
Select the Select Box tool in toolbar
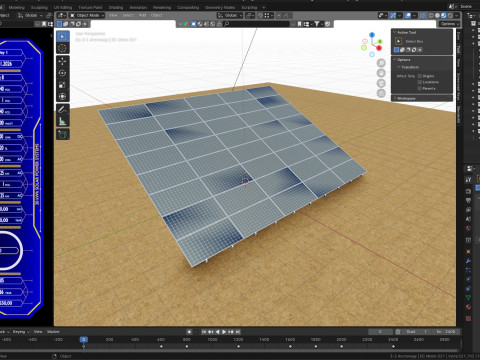click(62, 36)
